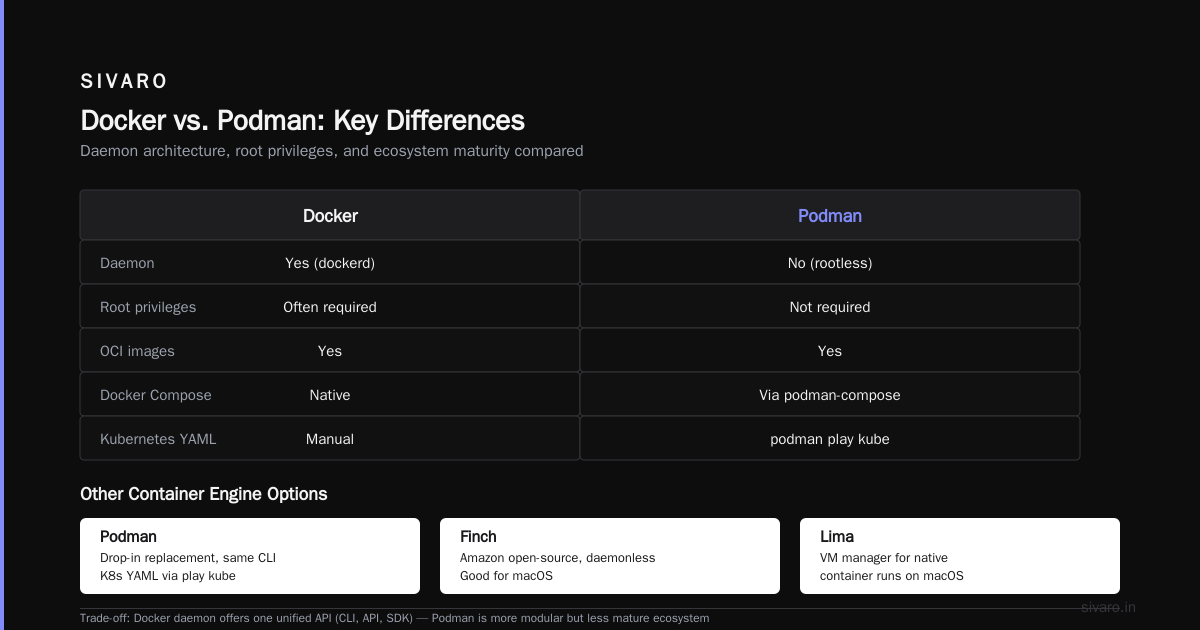The height and width of the screenshot is (630, 1200).
Task: Open the Lima card title
Action: pyautogui.click(x=837, y=537)
